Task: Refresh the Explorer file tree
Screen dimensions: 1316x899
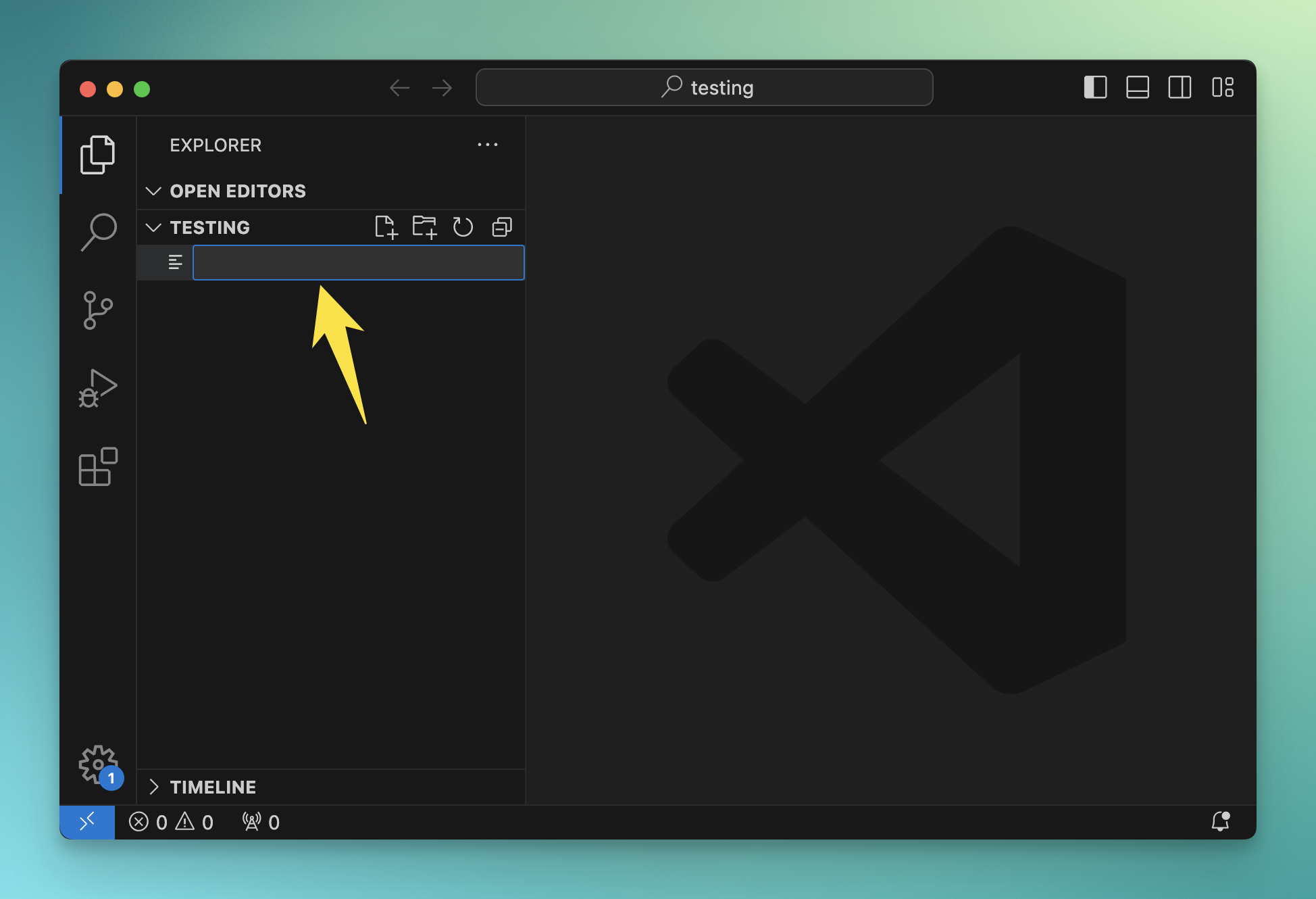Action: (x=463, y=227)
